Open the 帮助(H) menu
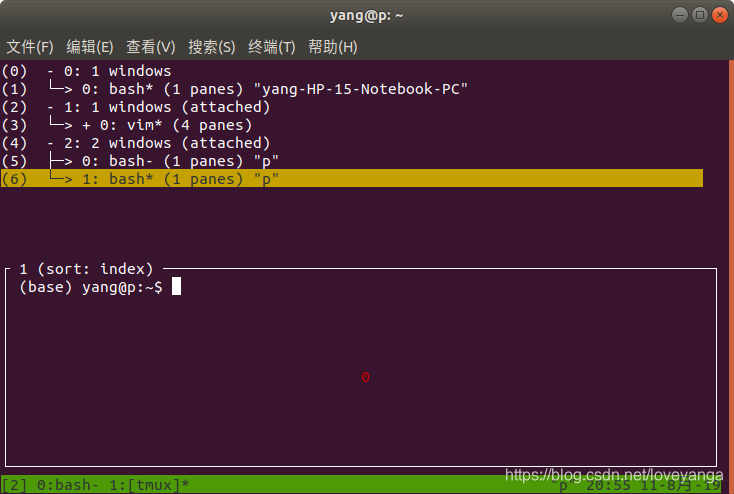The width and height of the screenshot is (734, 494). 333,47
